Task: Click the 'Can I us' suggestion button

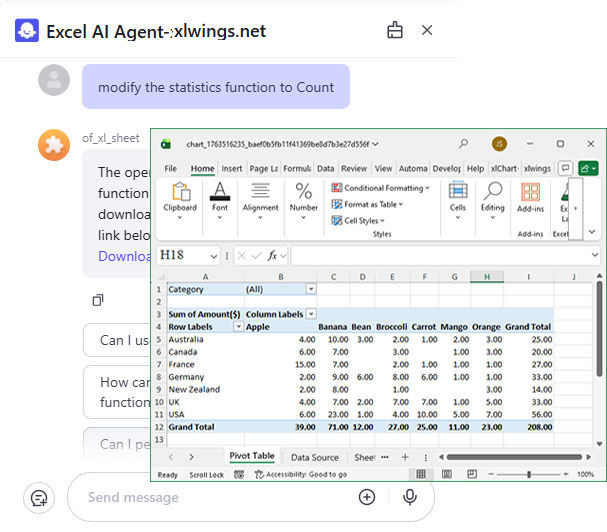Action: point(117,340)
